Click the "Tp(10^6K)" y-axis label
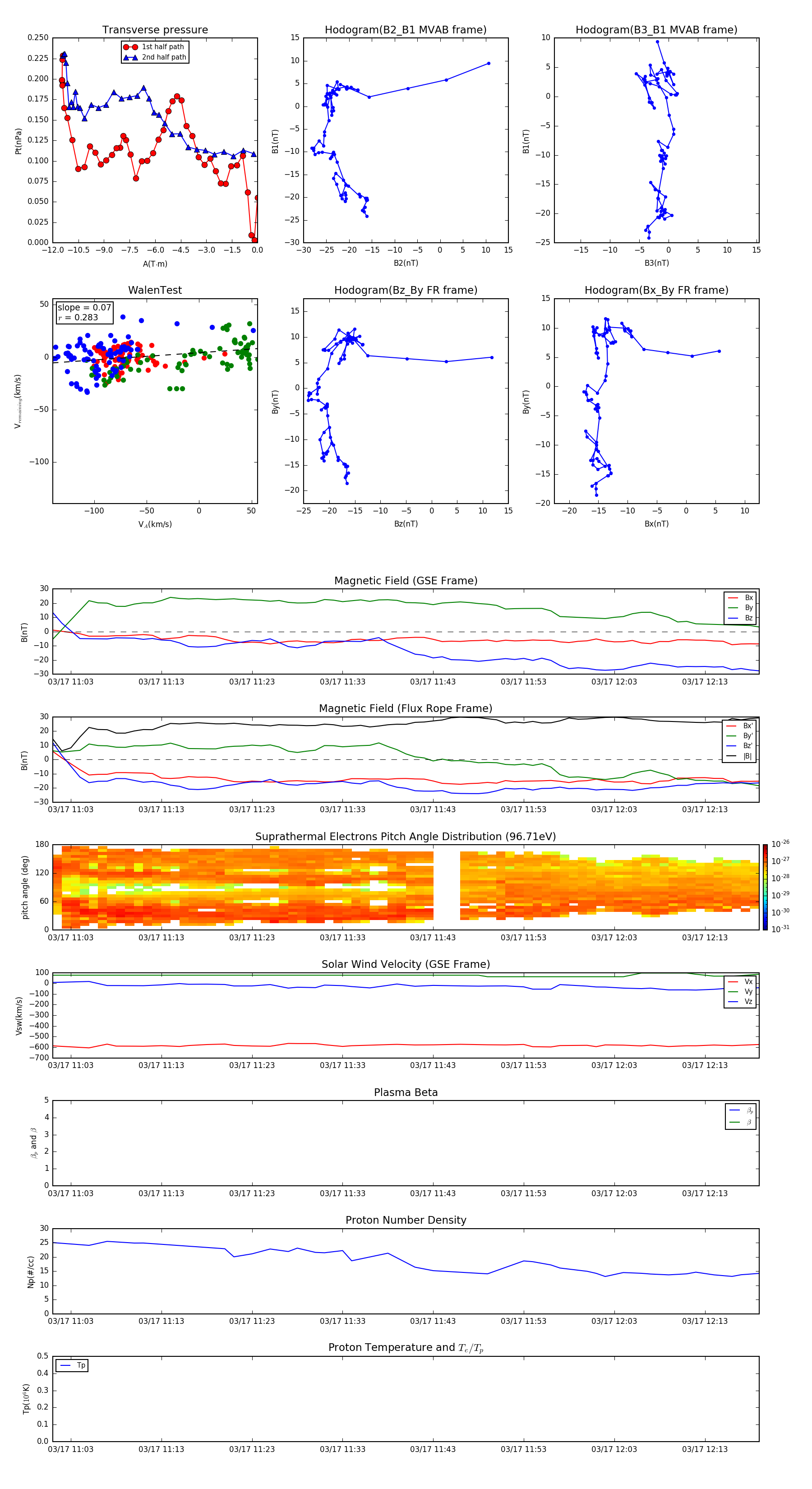Screen dimensions: 812x1489 (x=26, y=1399)
